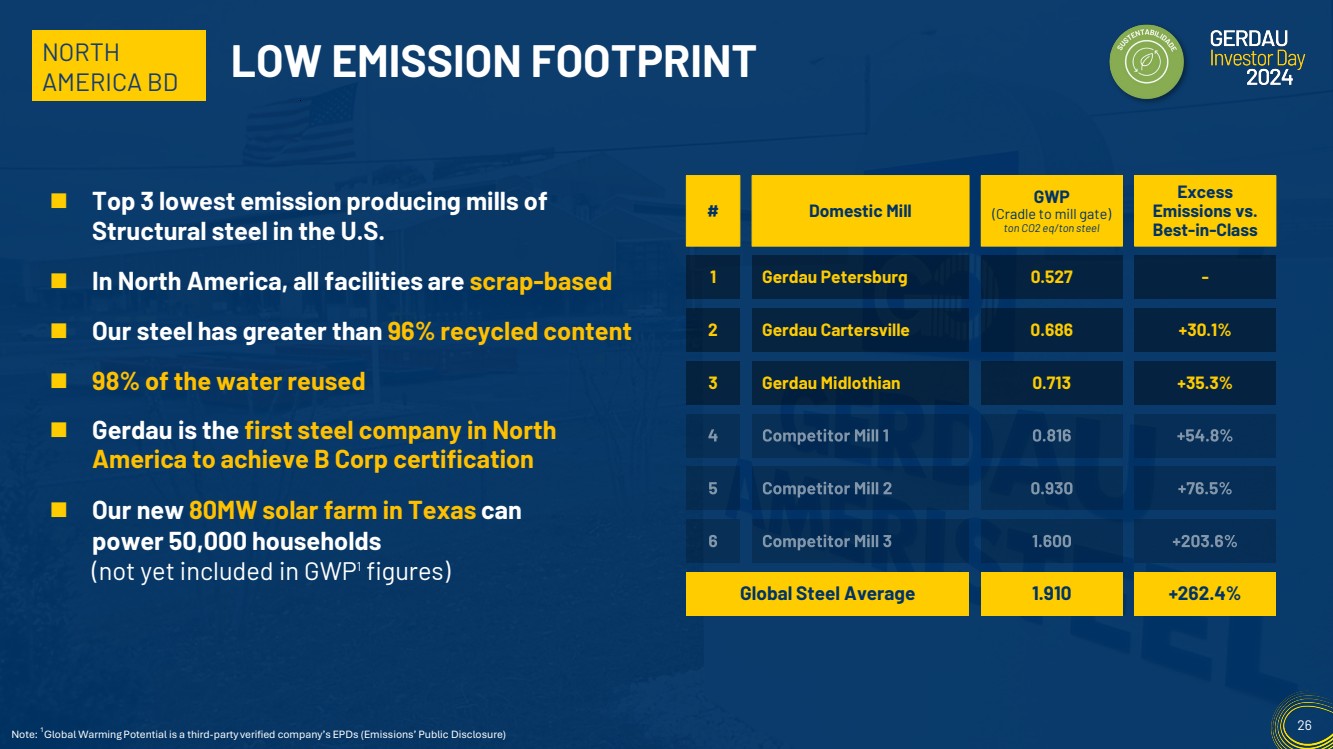This screenshot has height=749, width=1333.
Task: Click the slide page number 26
Action: click(x=1304, y=725)
